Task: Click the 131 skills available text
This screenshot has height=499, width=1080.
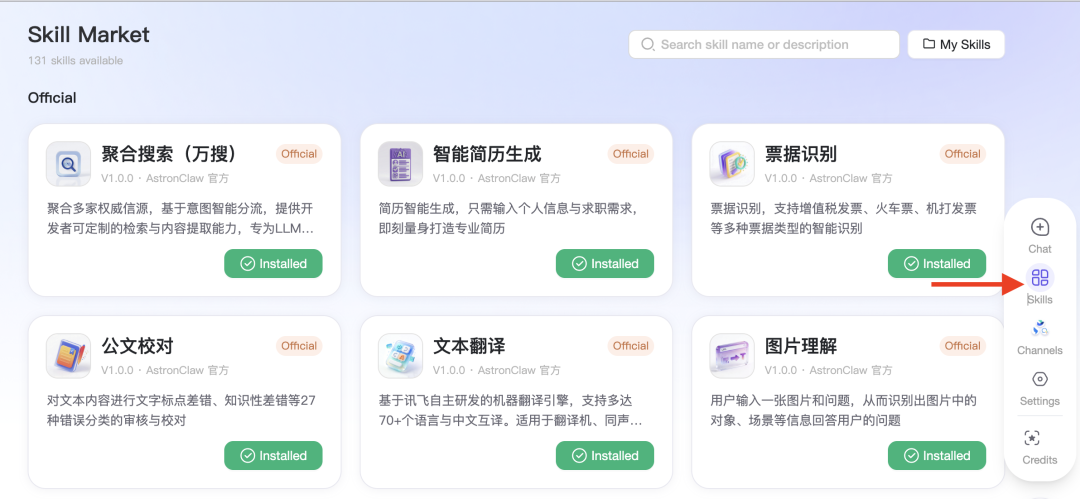Action: pyautogui.click(x=76, y=61)
